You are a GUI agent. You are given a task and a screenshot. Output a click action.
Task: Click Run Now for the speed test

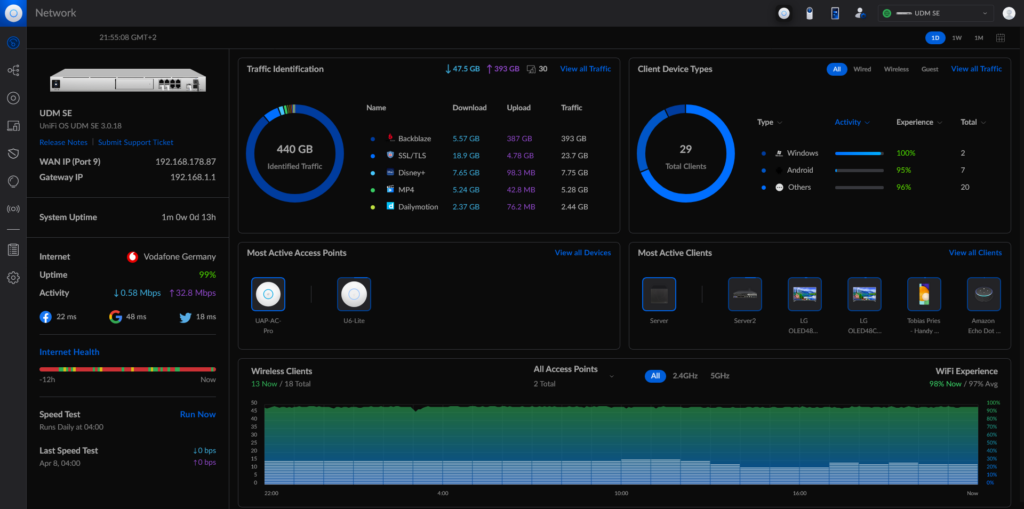tap(198, 414)
